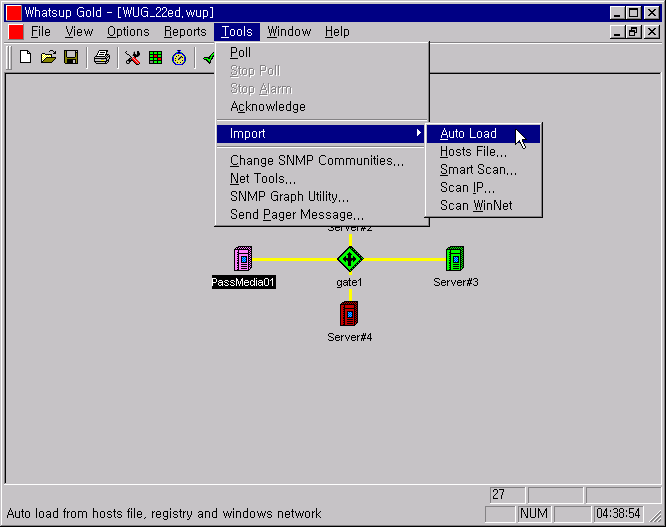Open the Help menu
The width and height of the screenshot is (666, 527).
click(x=337, y=32)
